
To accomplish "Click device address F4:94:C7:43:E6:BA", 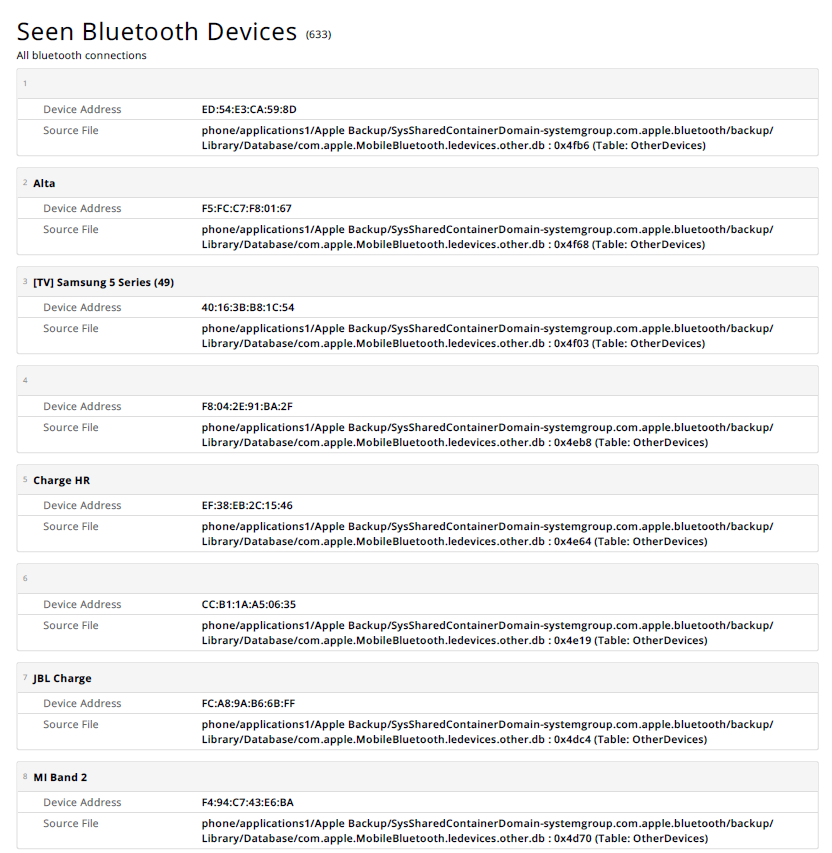I will pos(247,802).
